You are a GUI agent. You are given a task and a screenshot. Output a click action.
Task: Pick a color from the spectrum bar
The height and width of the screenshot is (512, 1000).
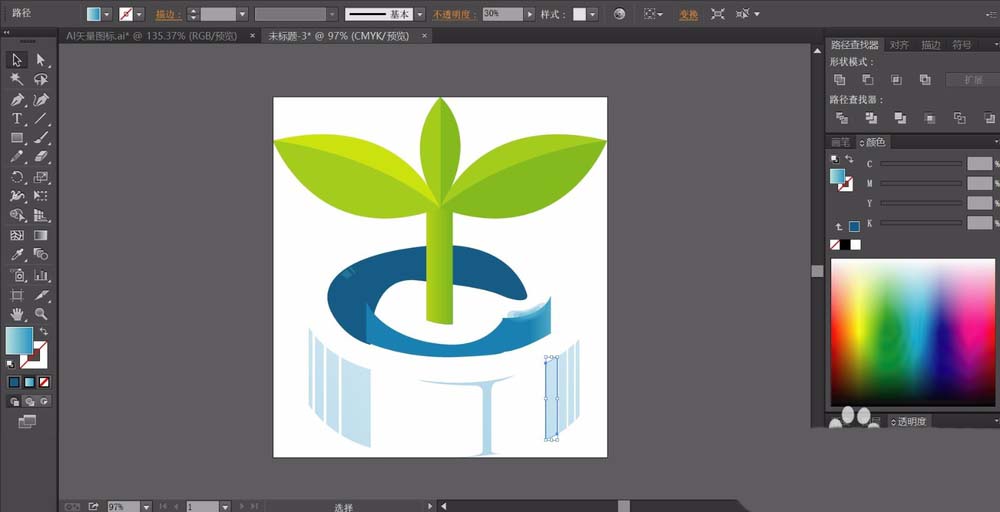913,332
